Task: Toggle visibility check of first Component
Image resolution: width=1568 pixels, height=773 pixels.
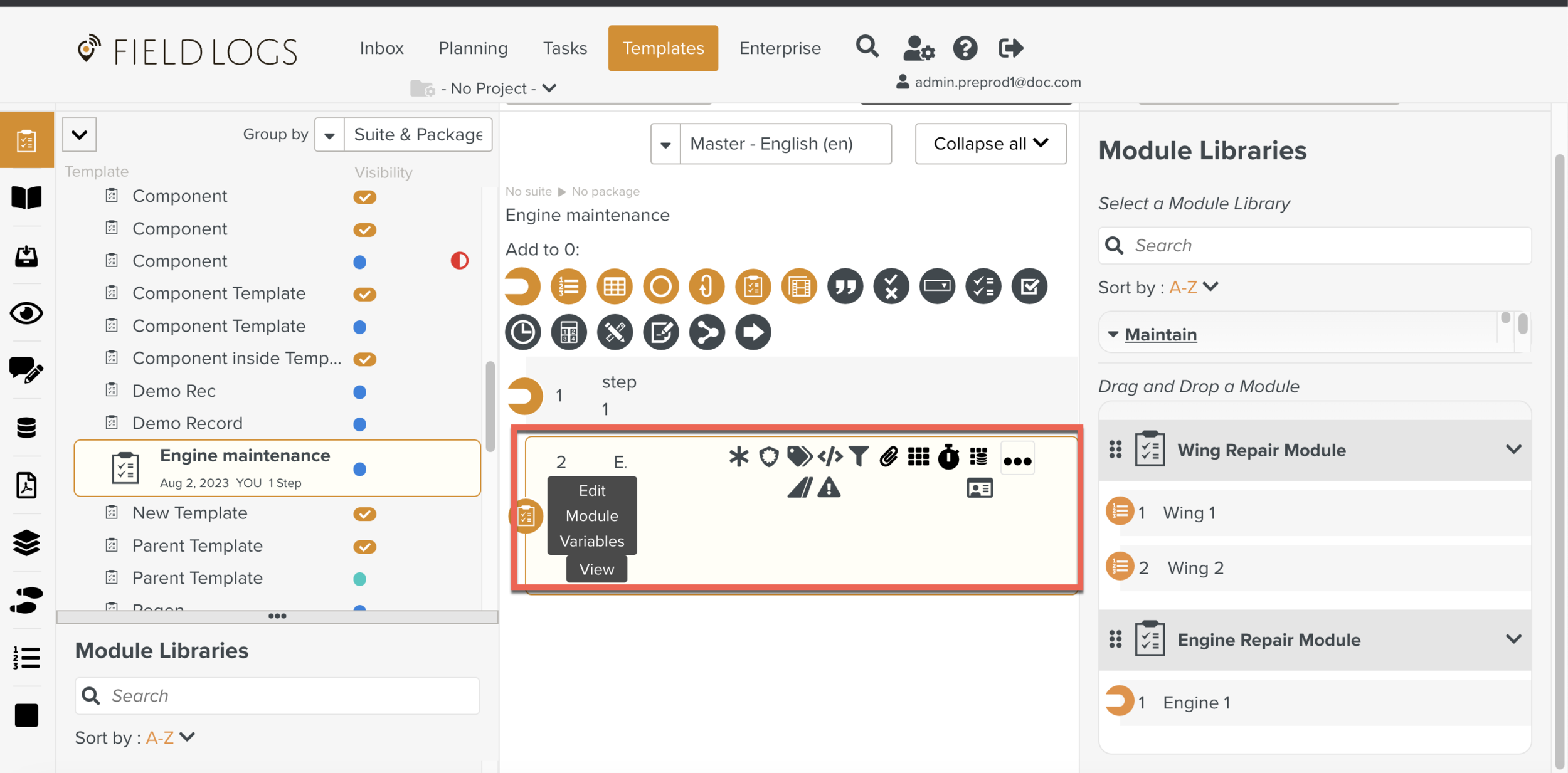Action: 364,197
